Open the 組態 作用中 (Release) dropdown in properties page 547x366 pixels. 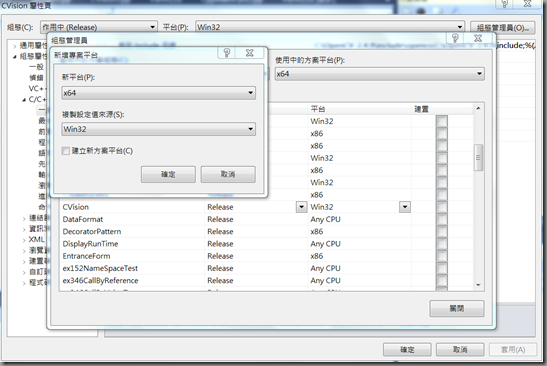point(99,27)
